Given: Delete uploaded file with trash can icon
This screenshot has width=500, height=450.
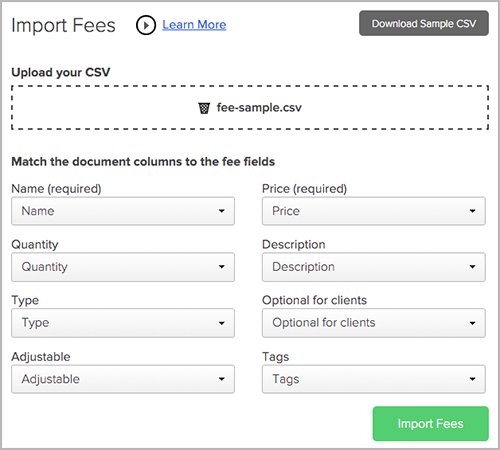Looking at the screenshot, I should (204, 108).
